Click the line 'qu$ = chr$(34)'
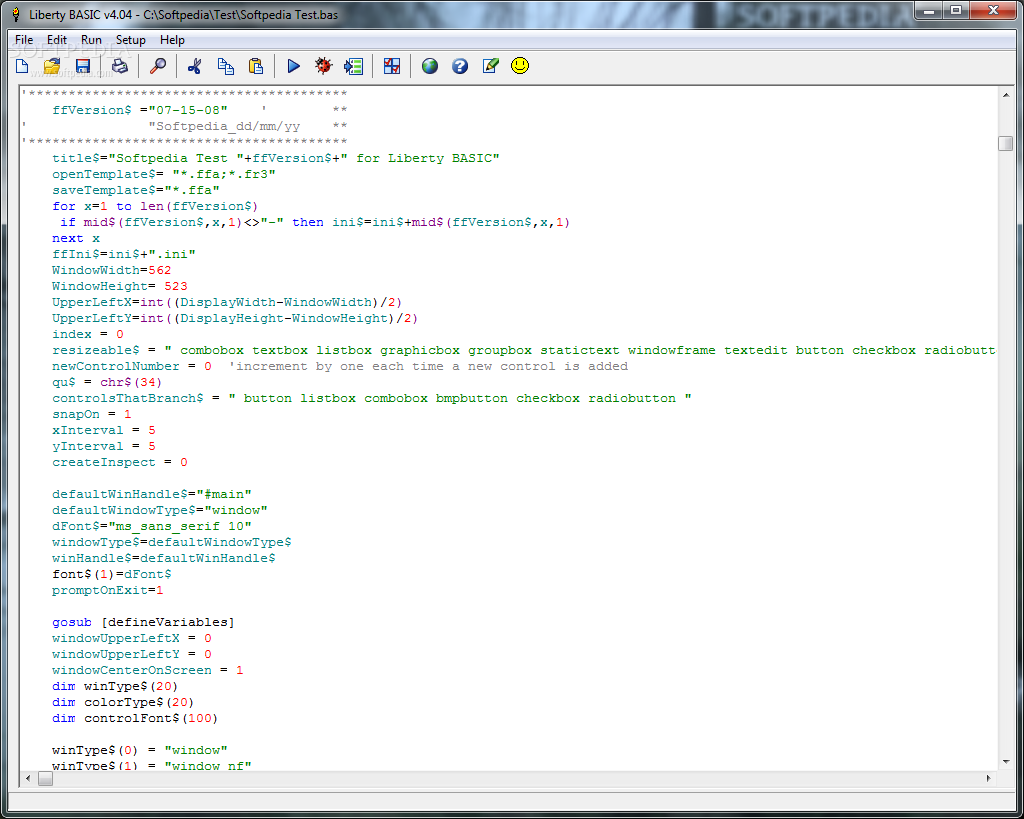This screenshot has height=819, width=1024. 107,382
